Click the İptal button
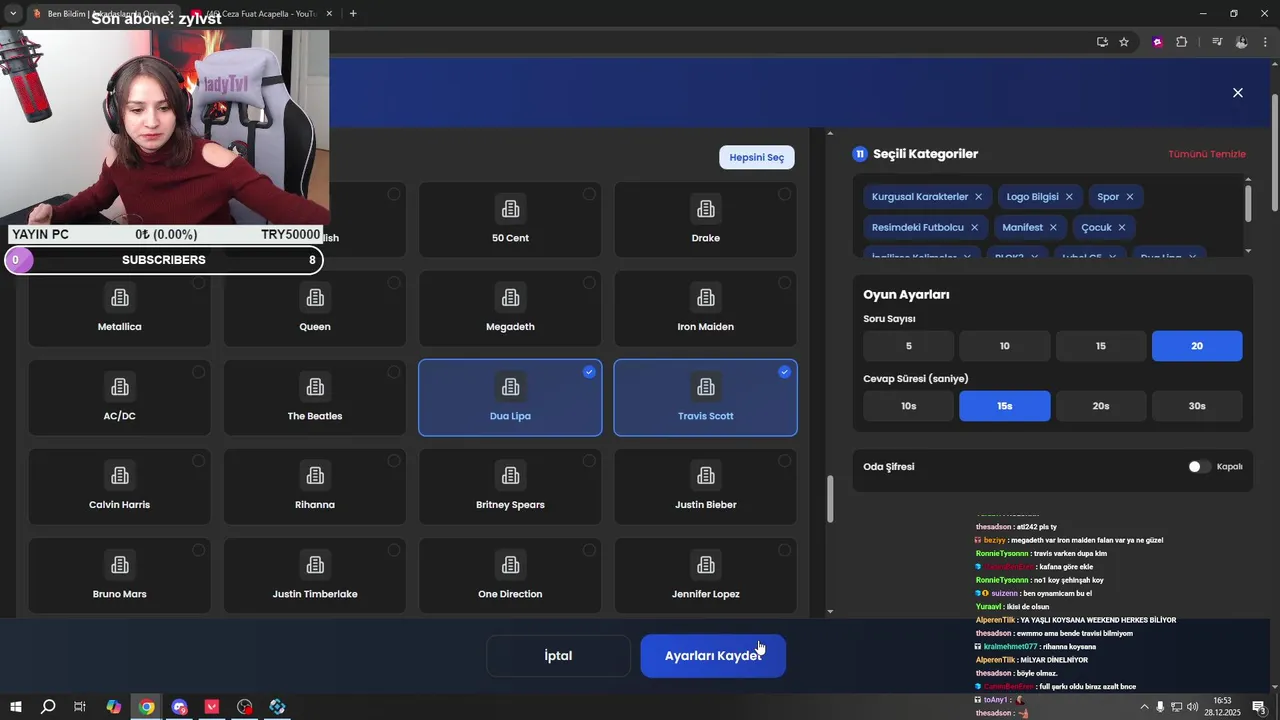The image size is (1280, 720). [558, 656]
